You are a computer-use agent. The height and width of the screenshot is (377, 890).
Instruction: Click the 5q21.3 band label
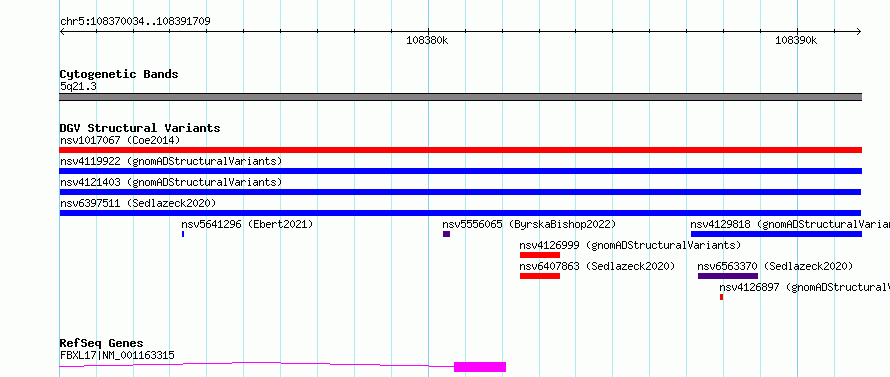click(x=78, y=86)
